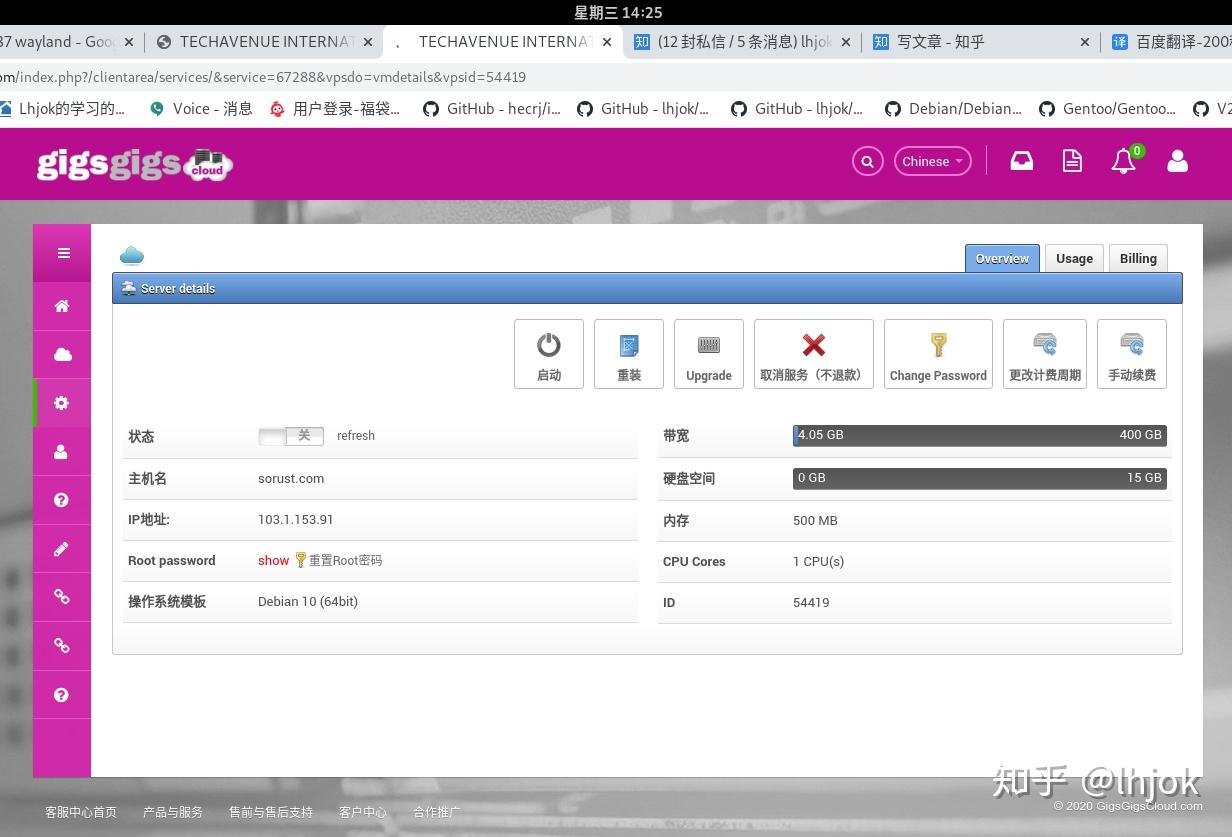This screenshot has width=1232, height=837.
Task: Open the sidebar hamburger menu
Action: (x=62, y=253)
